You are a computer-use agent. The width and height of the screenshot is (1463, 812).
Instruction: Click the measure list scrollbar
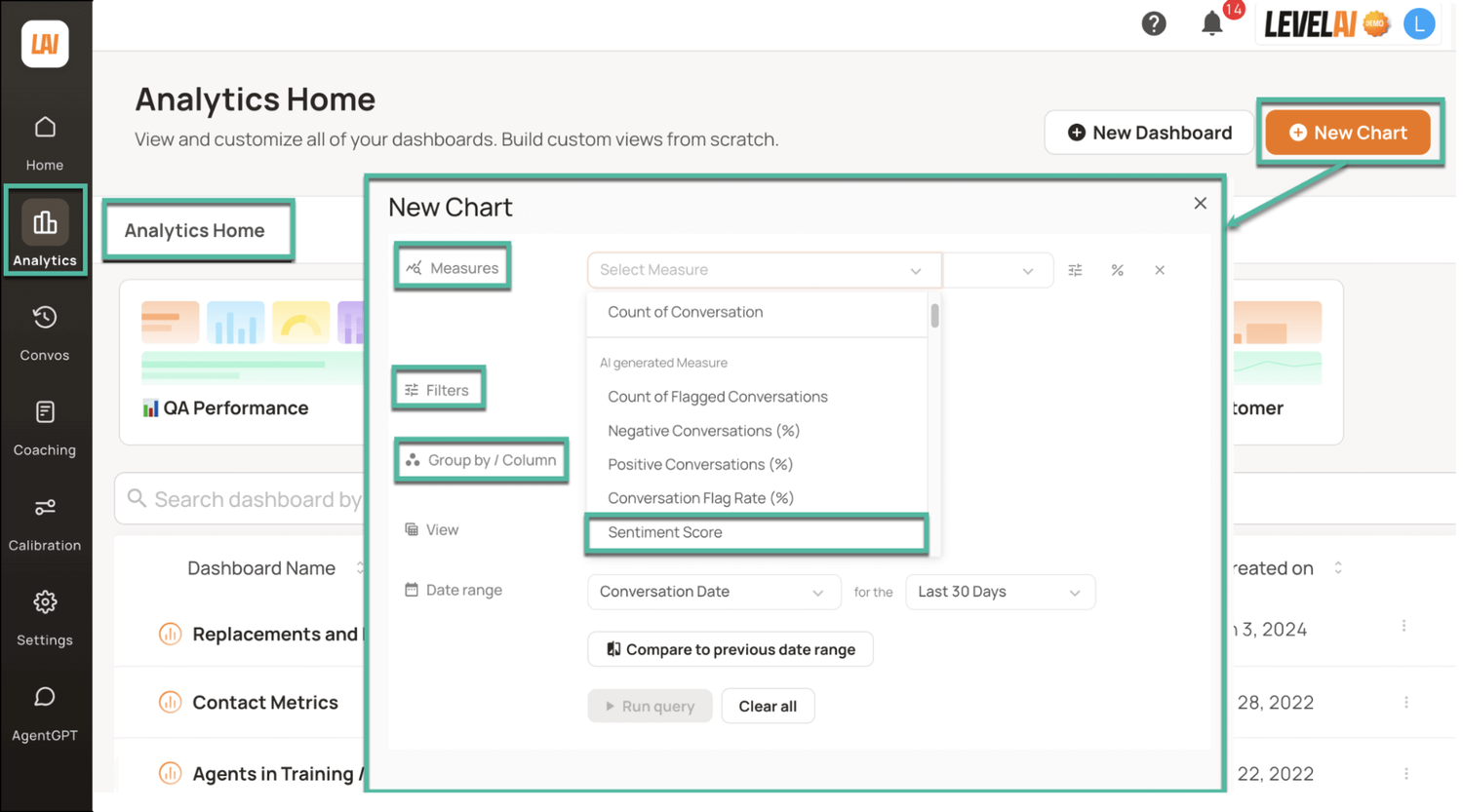point(934,317)
